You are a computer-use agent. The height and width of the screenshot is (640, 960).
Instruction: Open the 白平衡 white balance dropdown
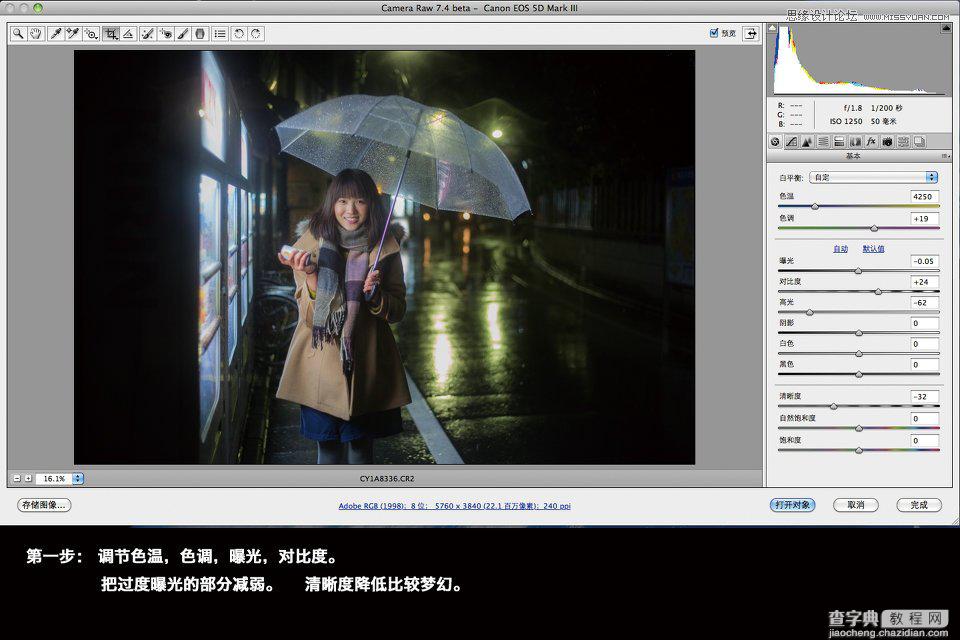click(x=873, y=177)
